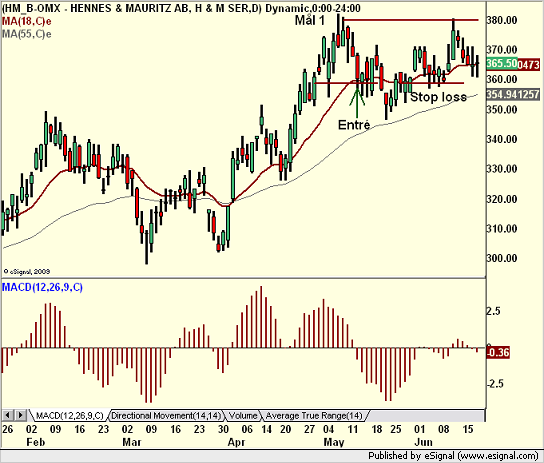Click the -0.36 MACD value tag
The width and height of the screenshot is (544, 463).
click(x=498, y=353)
